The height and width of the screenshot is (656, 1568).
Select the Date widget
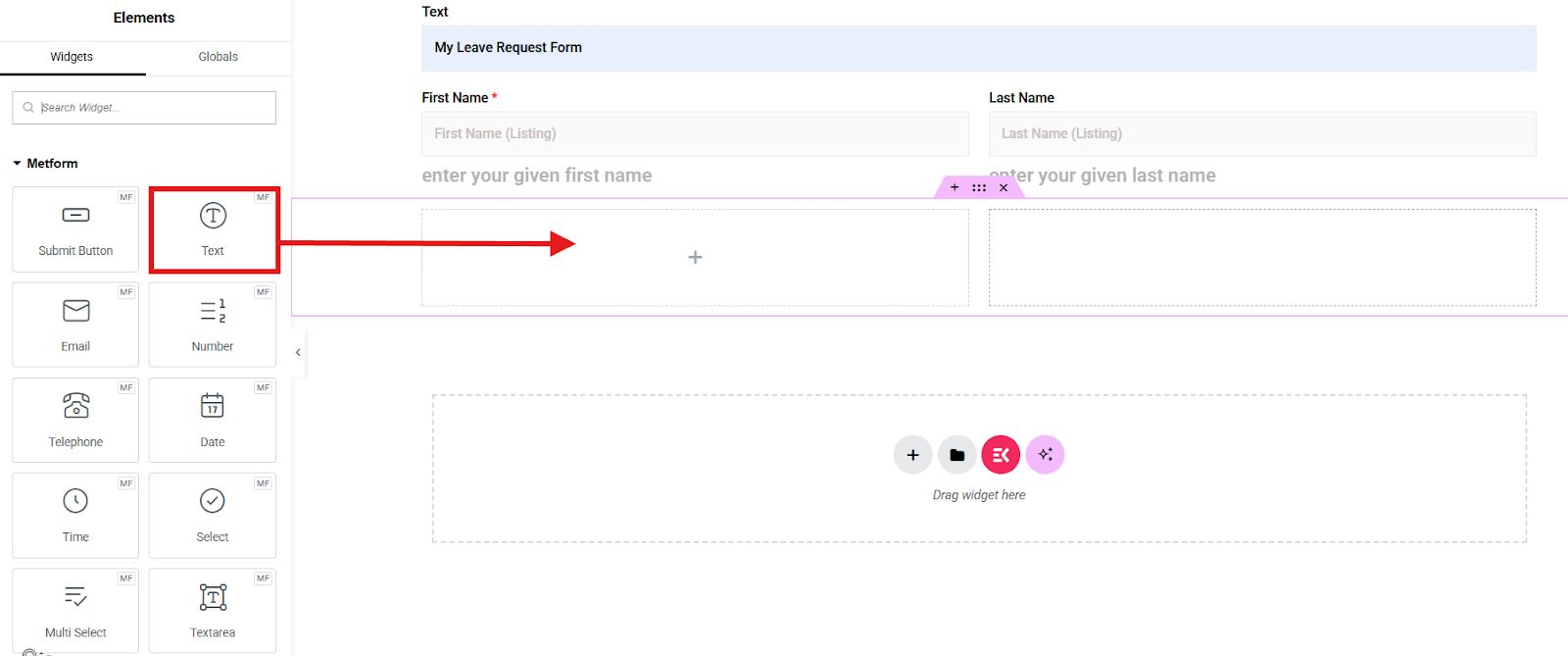coord(213,420)
